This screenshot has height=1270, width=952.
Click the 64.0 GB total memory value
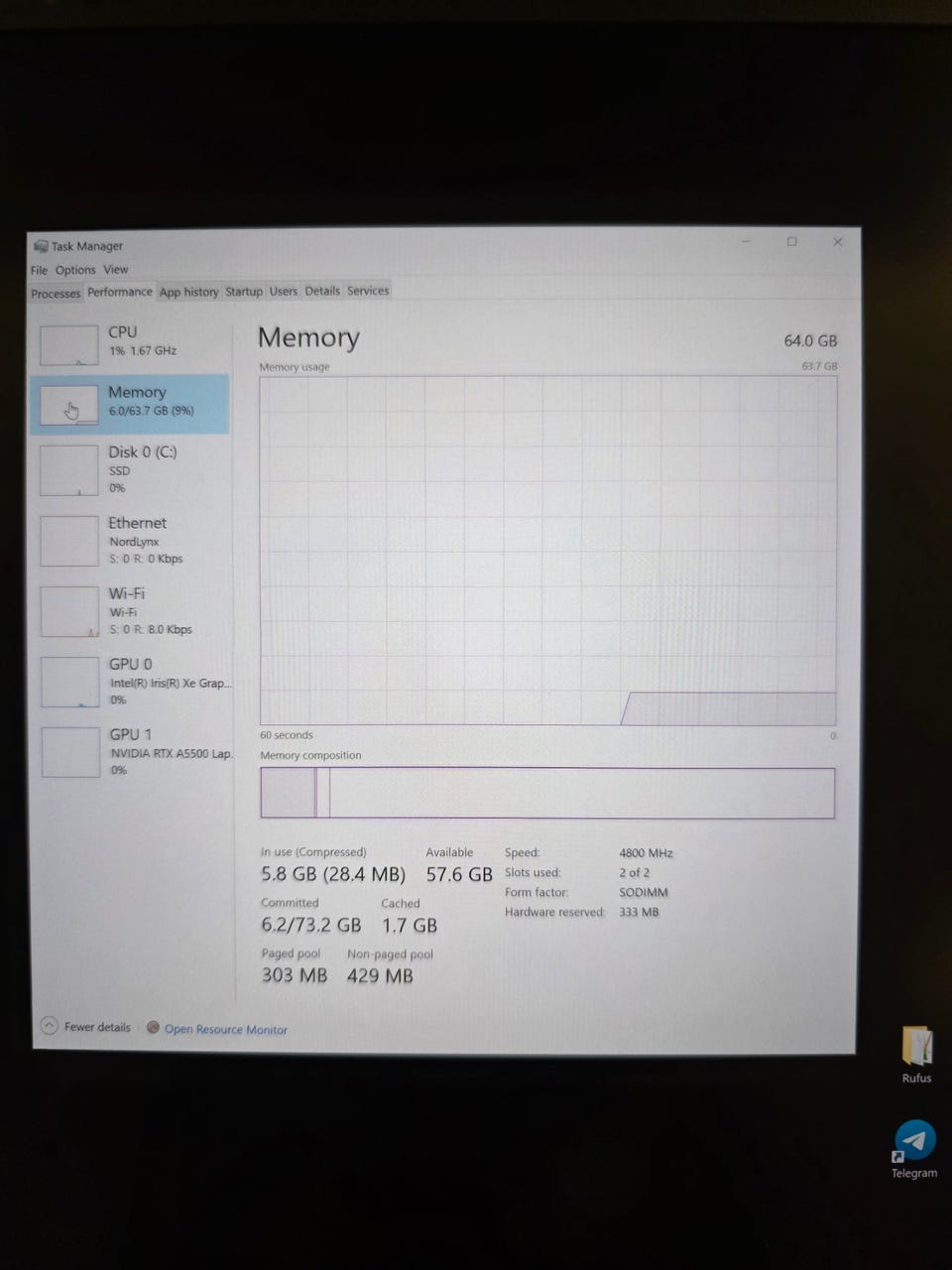coord(810,340)
